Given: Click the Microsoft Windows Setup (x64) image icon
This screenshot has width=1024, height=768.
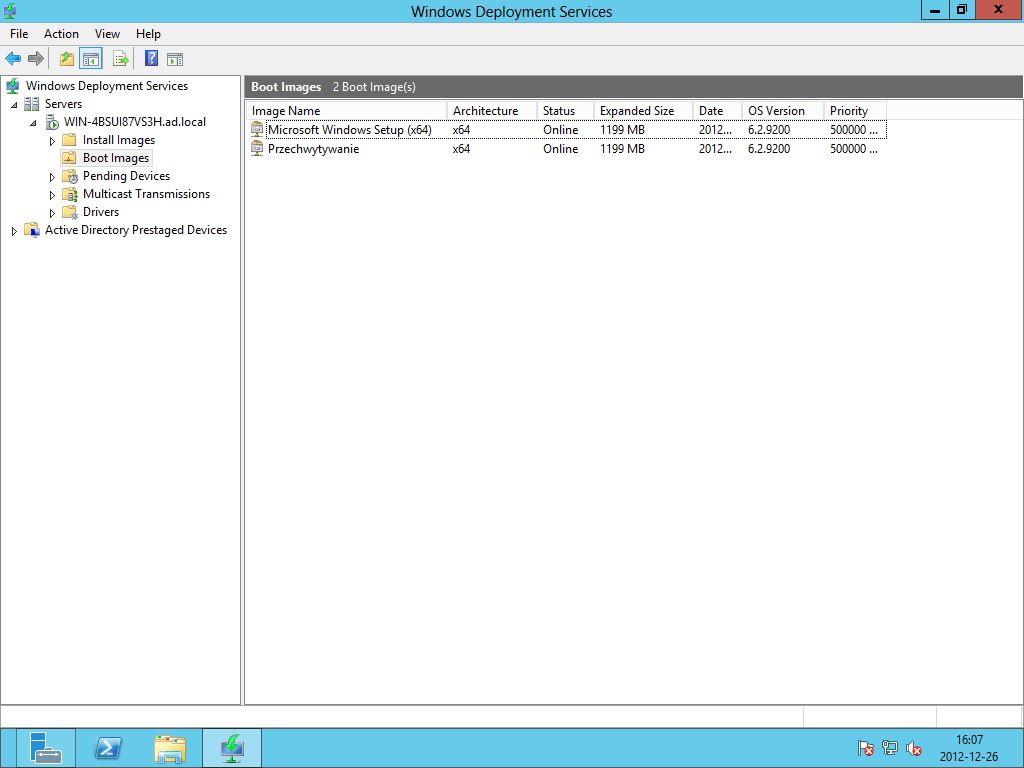Looking at the screenshot, I should point(257,129).
